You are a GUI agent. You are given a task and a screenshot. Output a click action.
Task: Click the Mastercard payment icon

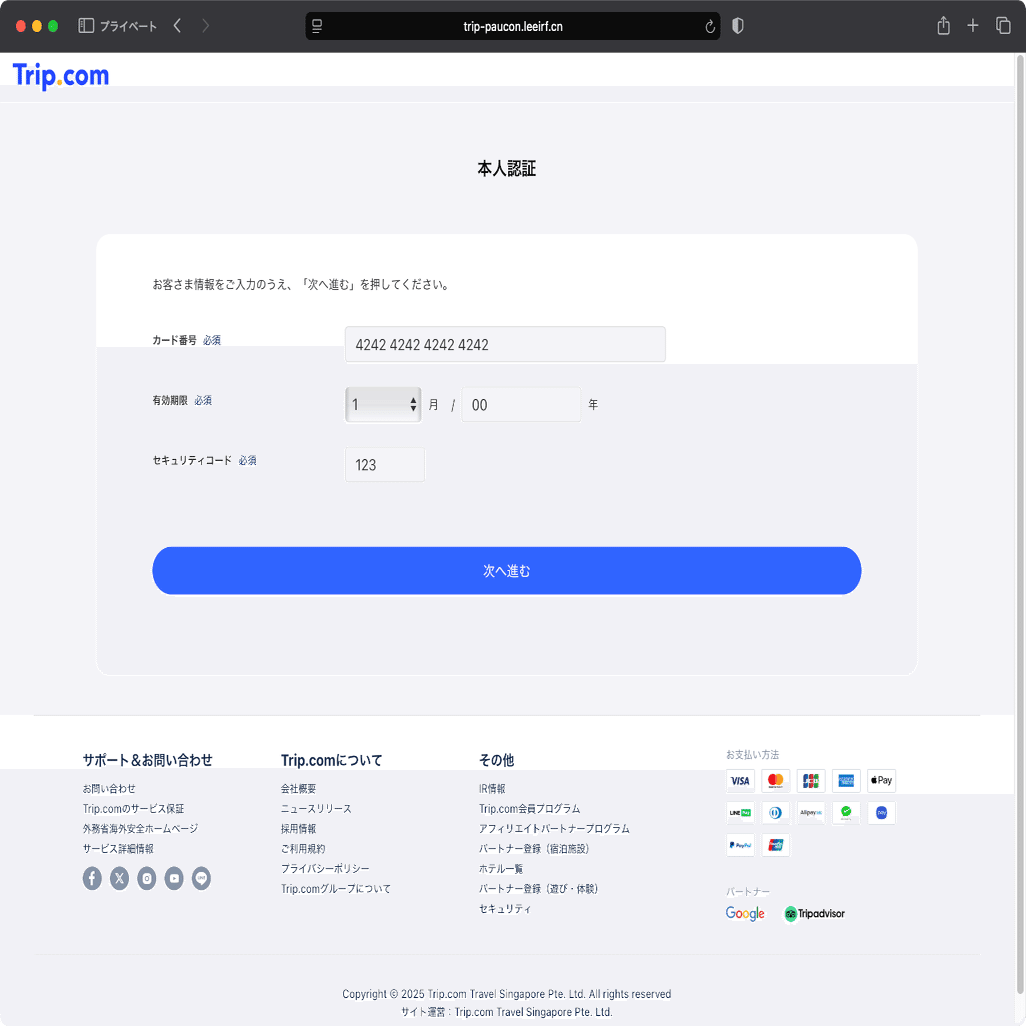coord(775,781)
